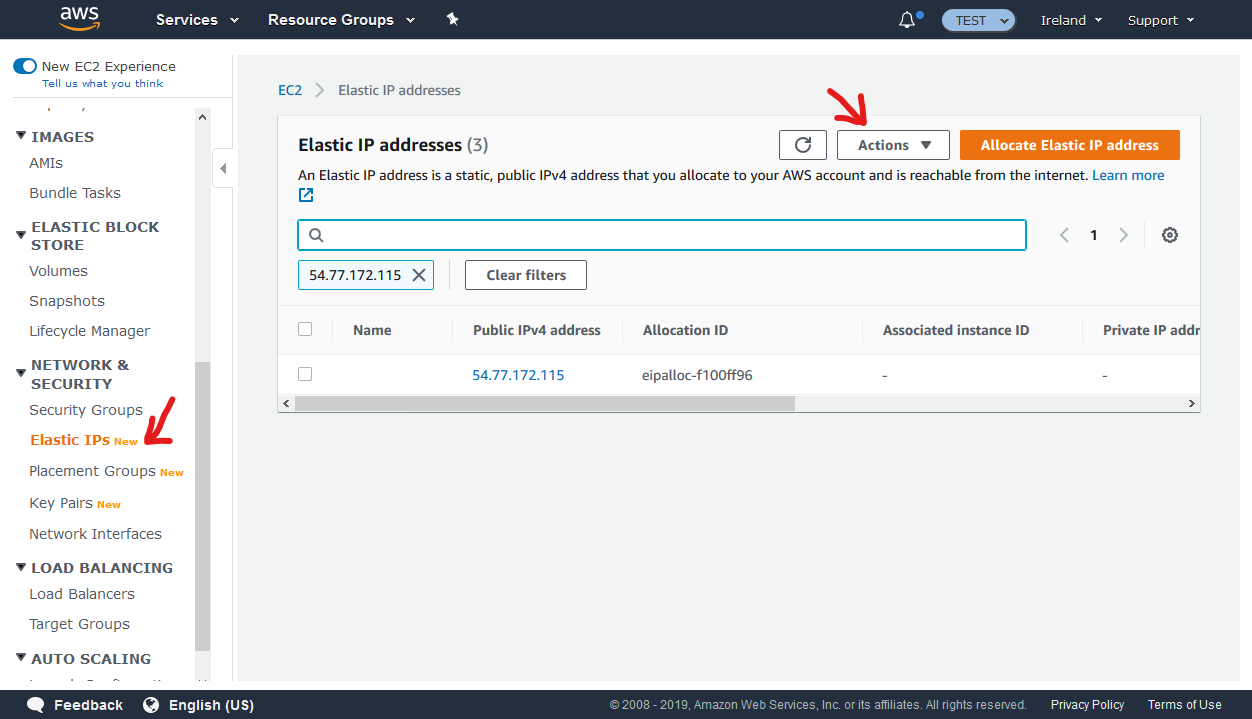Remove the 54.77.172.115 filter tag
The height and width of the screenshot is (719, 1252).
tap(419, 275)
